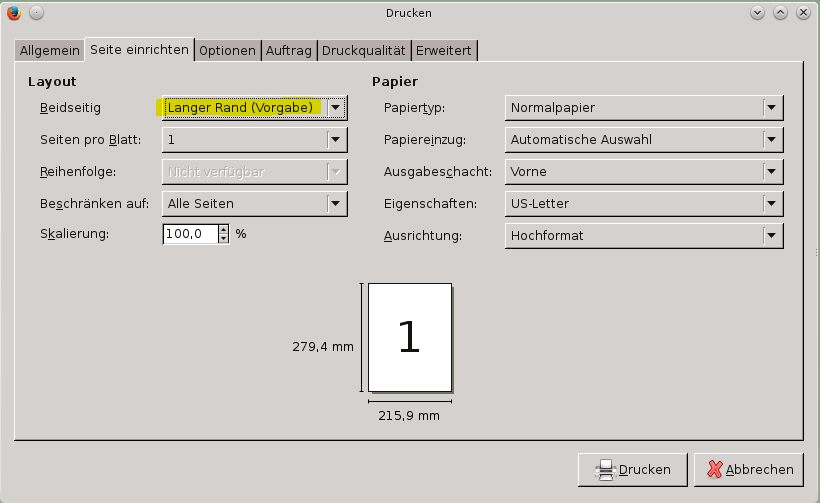The image size is (820, 503).
Task: Click the Papiereinzug label
Action: [x=425, y=140]
